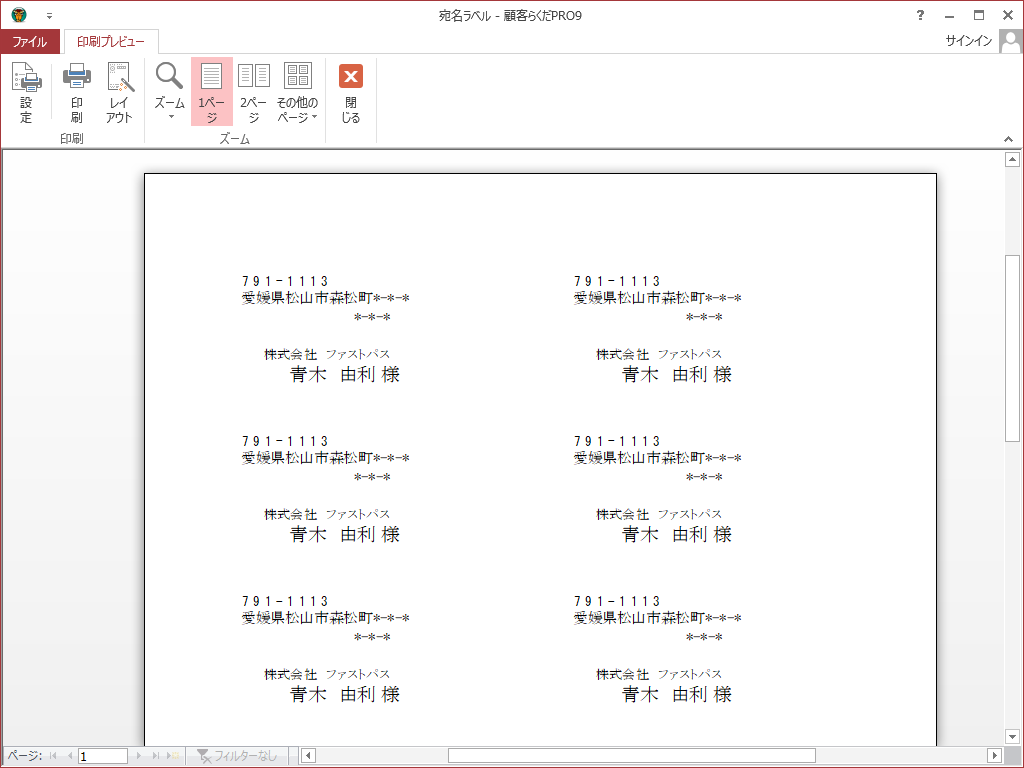The height and width of the screenshot is (768, 1024).
Task: Click the application icon in title bar
Action: point(19,14)
